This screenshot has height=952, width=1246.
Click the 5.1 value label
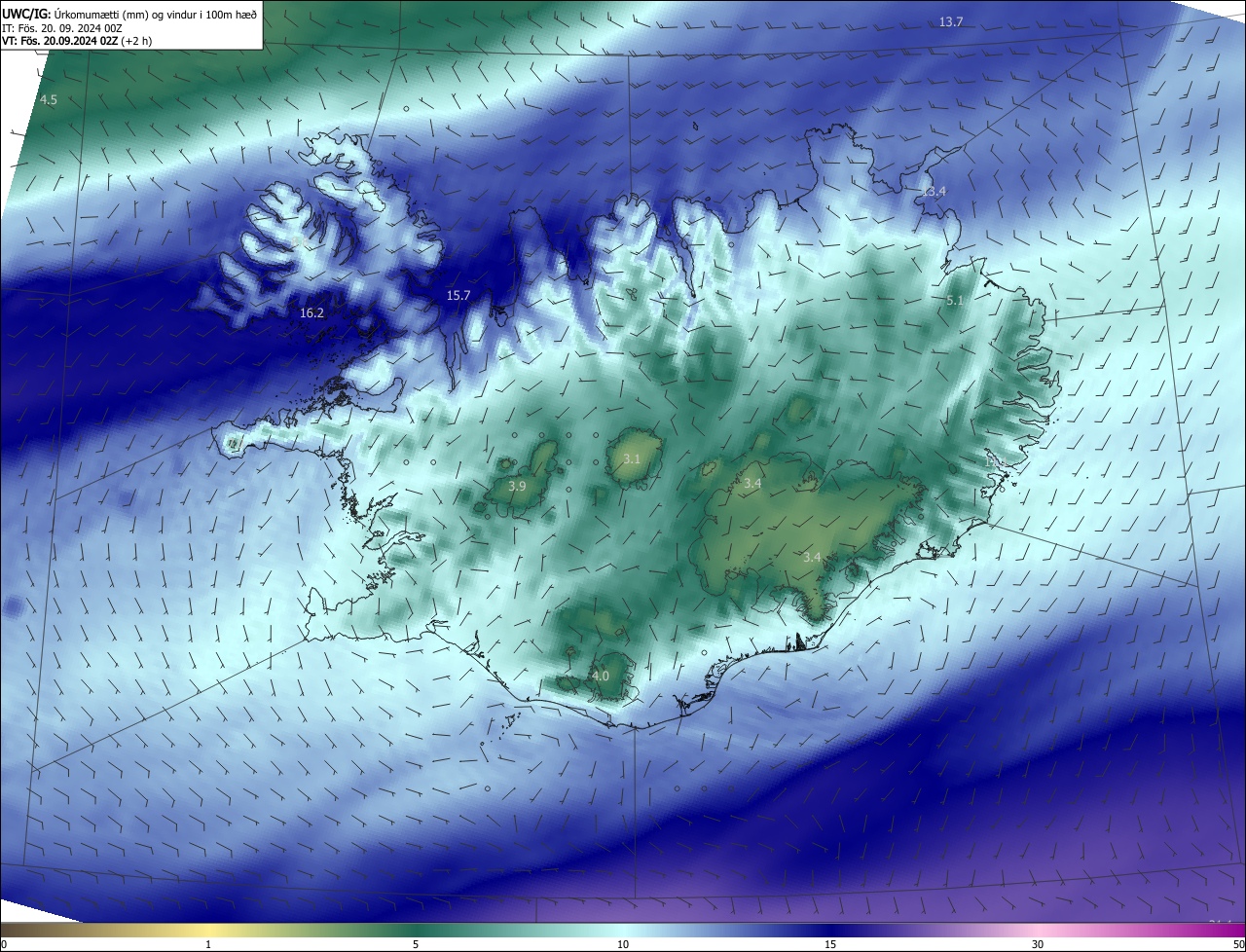[x=954, y=301]
